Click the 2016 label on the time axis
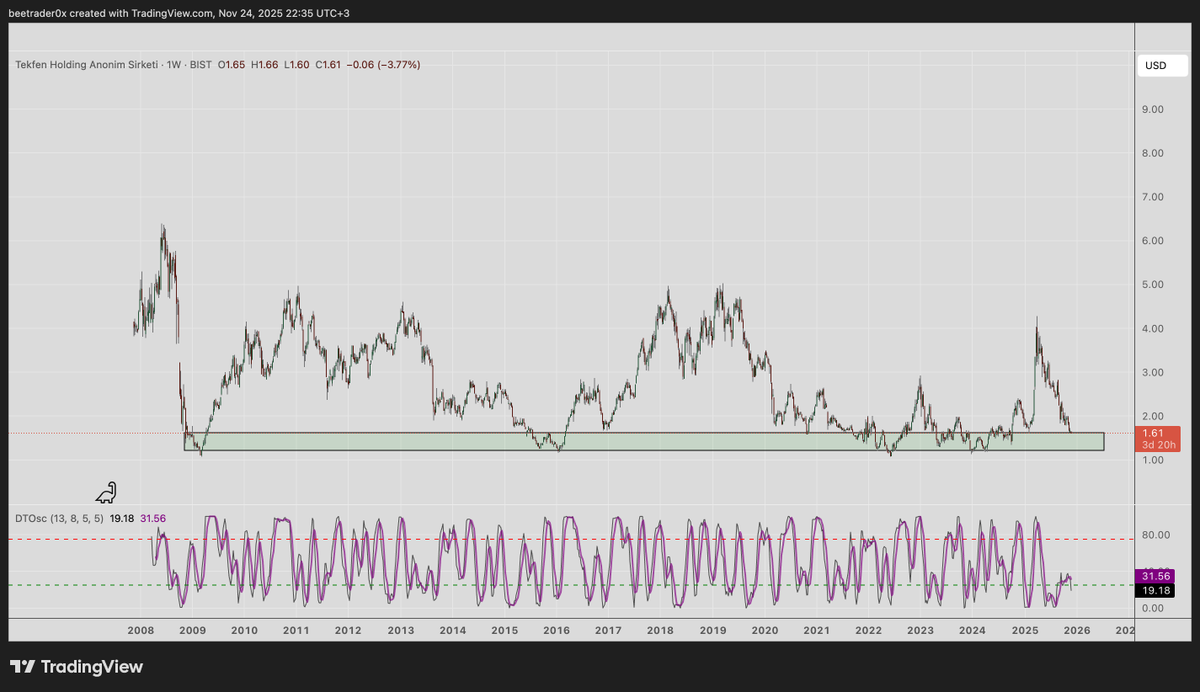The image size is (1200, 692). coord(556,631)
